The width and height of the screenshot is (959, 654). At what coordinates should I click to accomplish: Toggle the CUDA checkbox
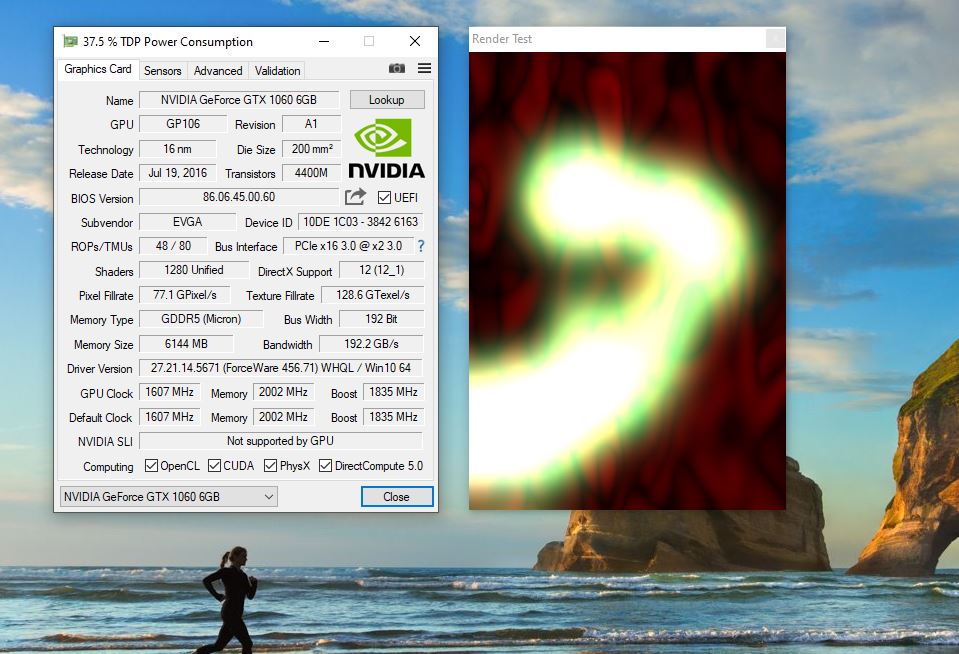coord(214,466)
